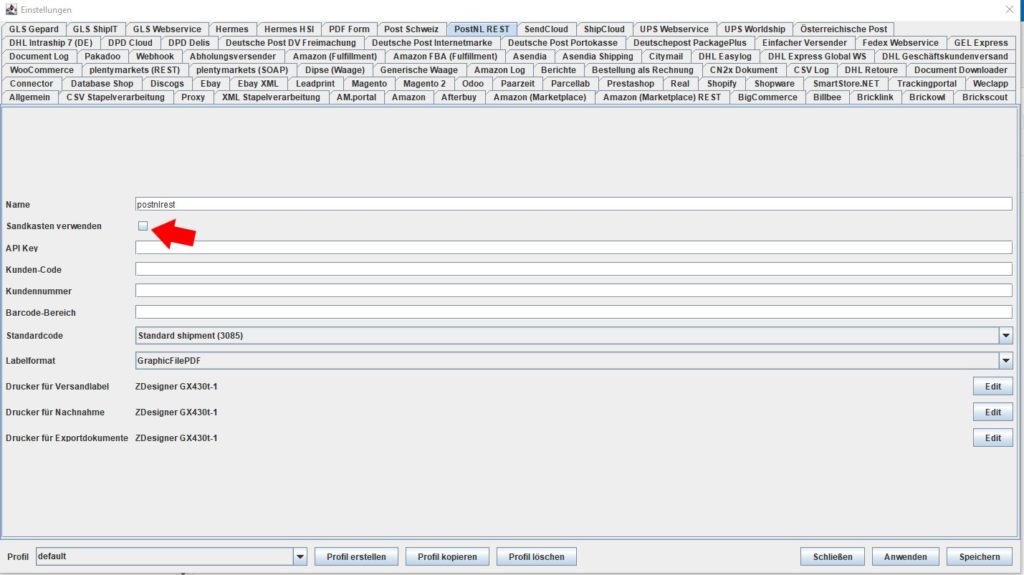
Task: Click the Barcode-Bereich input field
Action: click(x=573, y=312)
